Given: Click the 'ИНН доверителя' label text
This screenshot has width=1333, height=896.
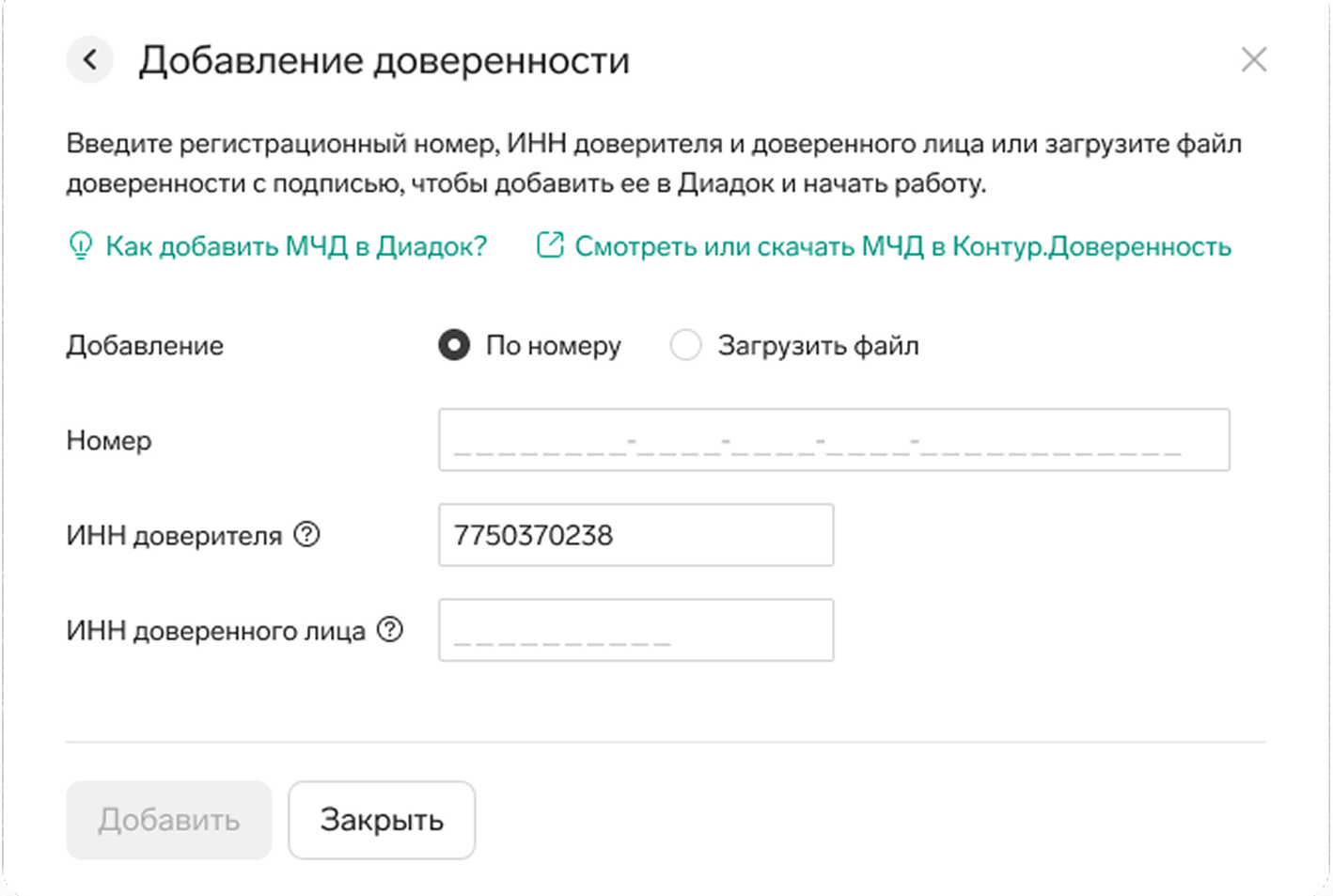Looking at the screenshot, I should click(x=174, y=536).
